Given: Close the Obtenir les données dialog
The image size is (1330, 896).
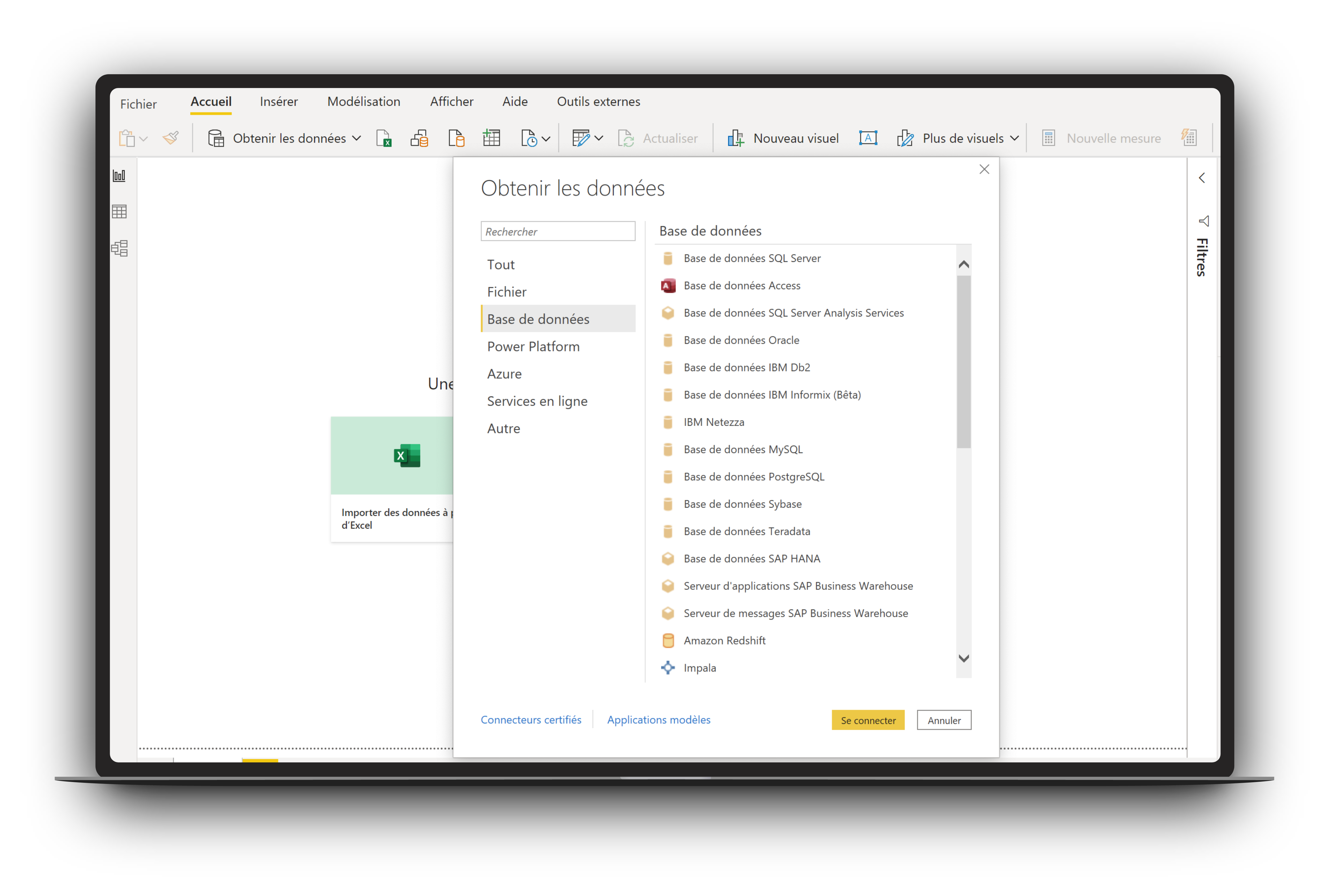Looking at the screenshot, I should [984, 169].
